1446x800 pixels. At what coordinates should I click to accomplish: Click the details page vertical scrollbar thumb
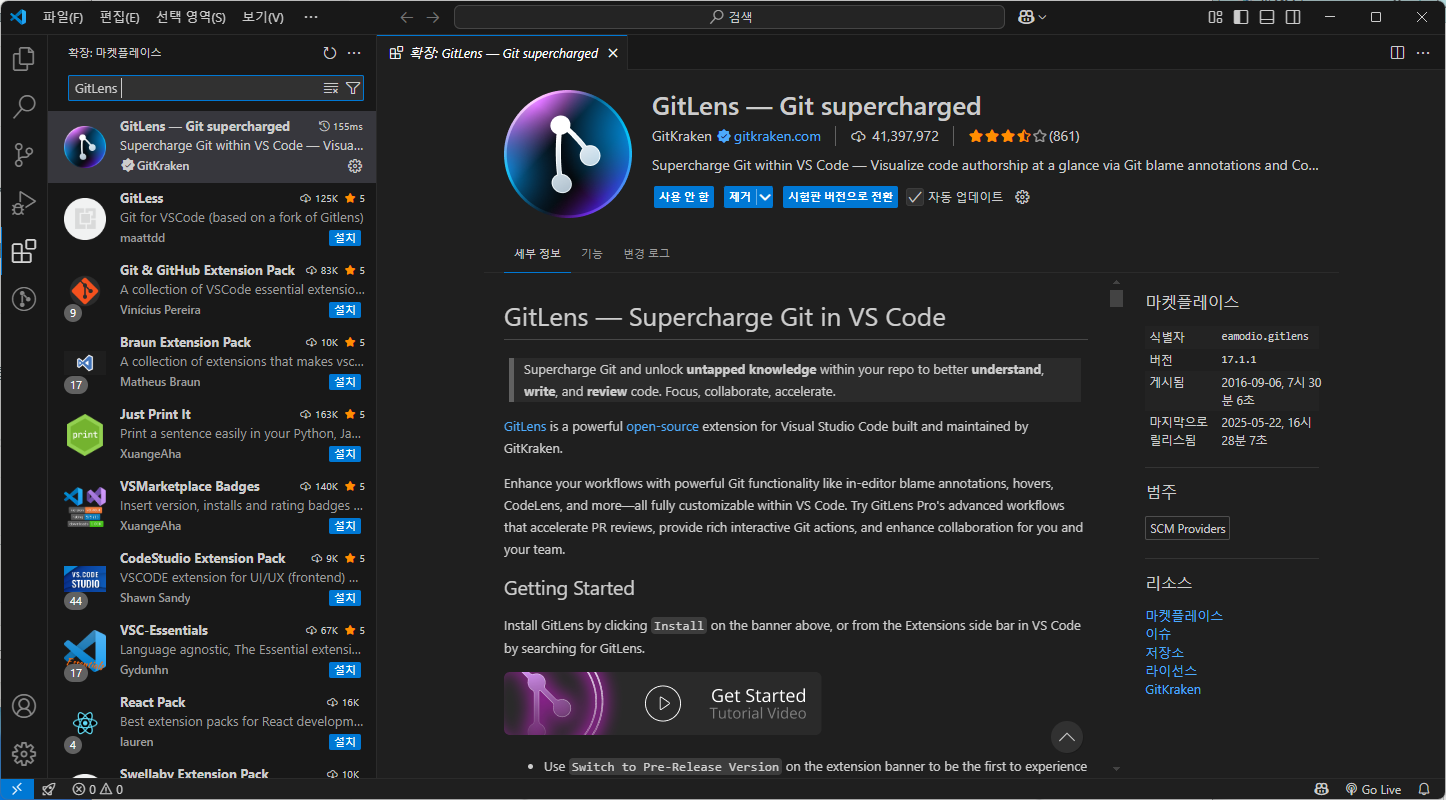[x=1116, y=298]
